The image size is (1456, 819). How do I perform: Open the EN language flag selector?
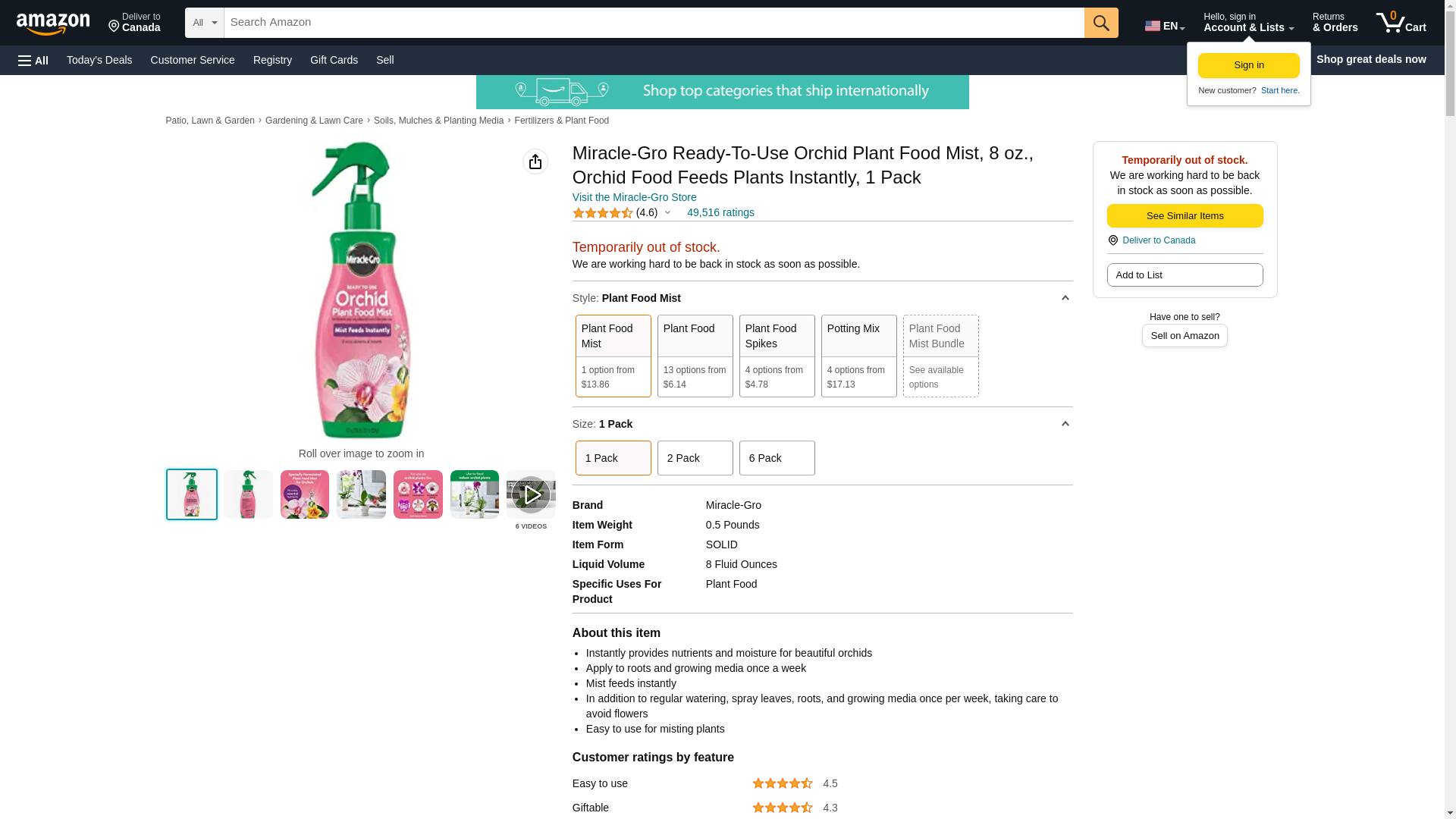1164,26
